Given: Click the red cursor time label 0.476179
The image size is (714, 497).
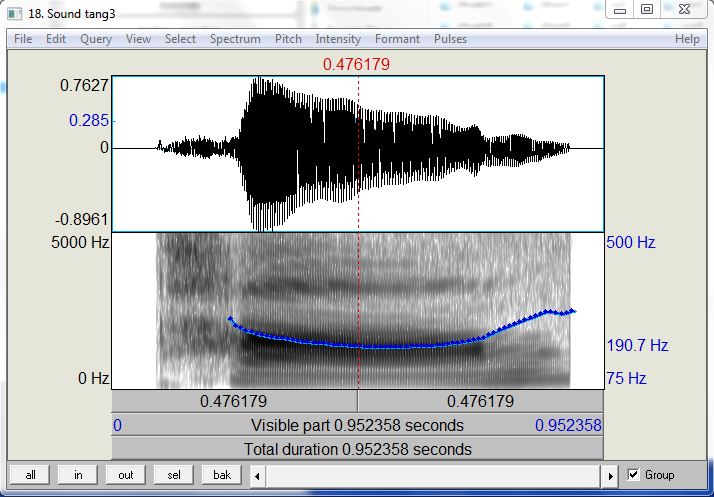Looking at the screenshot, I should pyautogui.click(x=357, y=64).
